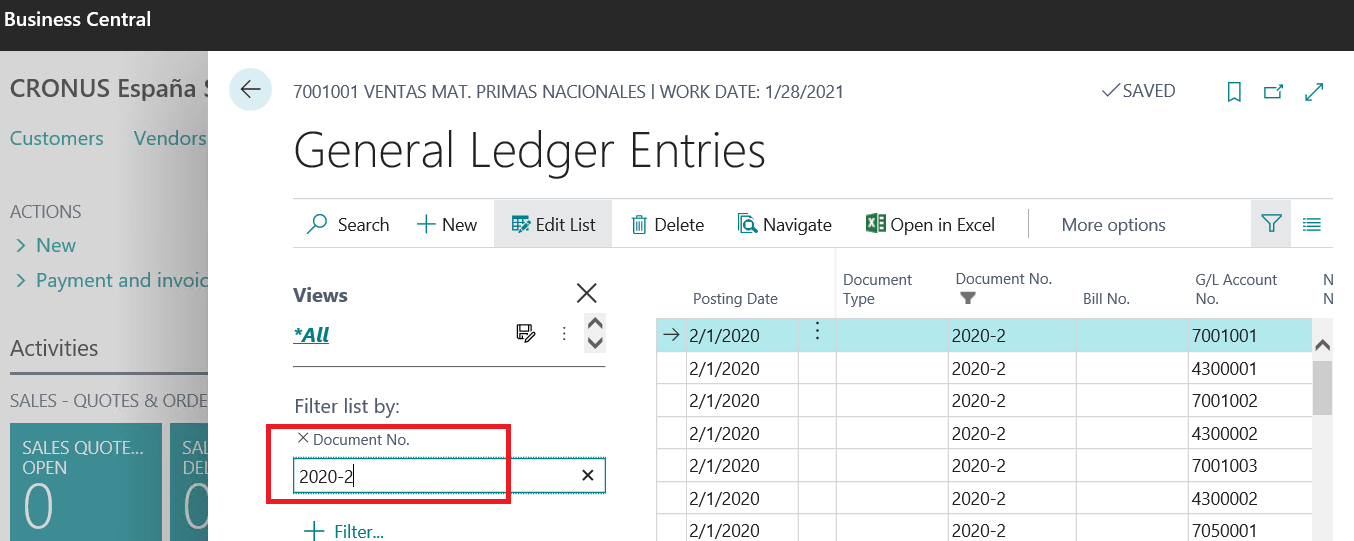Clear the 2020-2 filter value
Viewport: 1354px width, 541px height.
click(588, 476)
